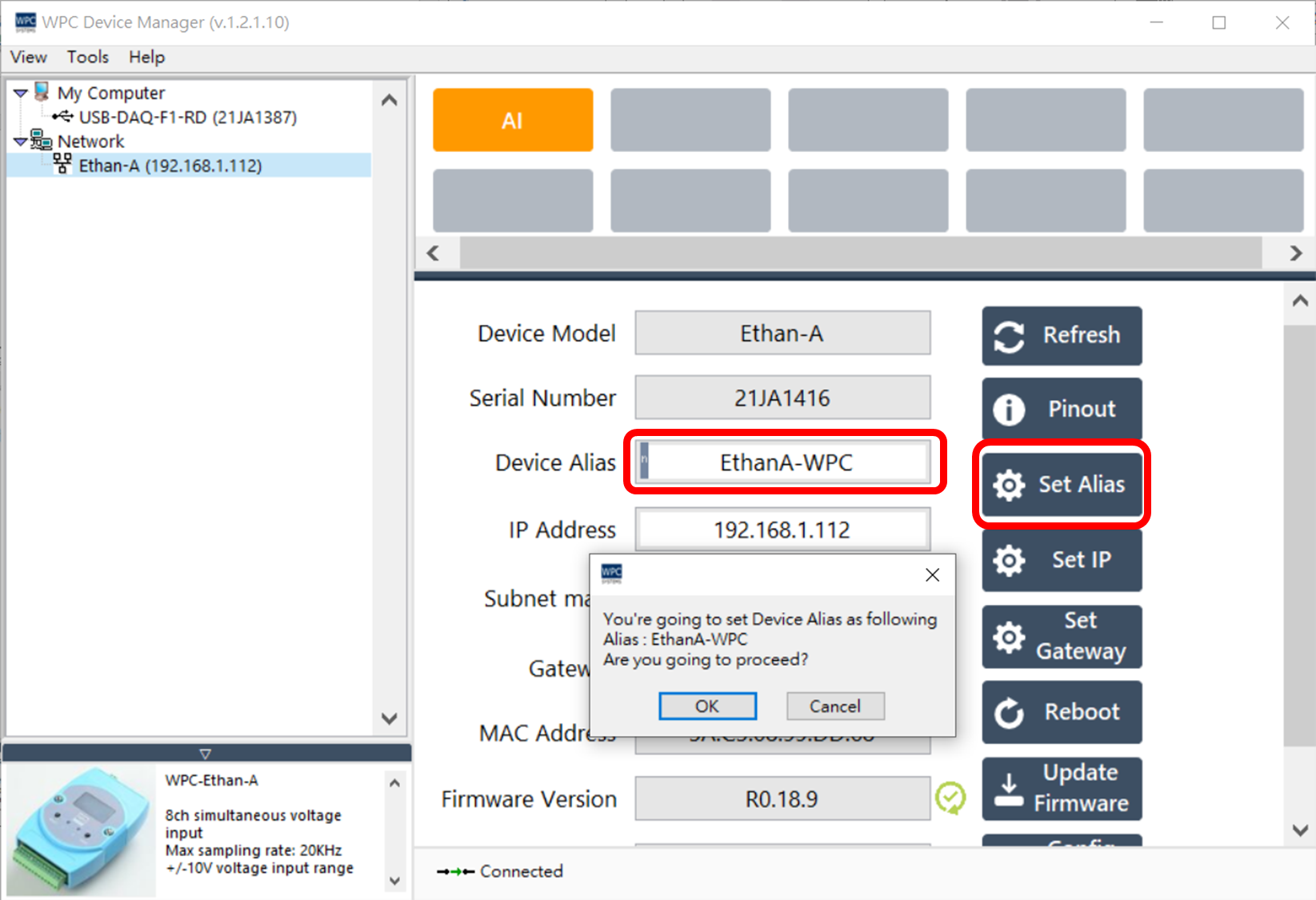Select USB-DAQ-F1-RD device in tree
This screenshot has width=1316, height=900.
(187, 118)
